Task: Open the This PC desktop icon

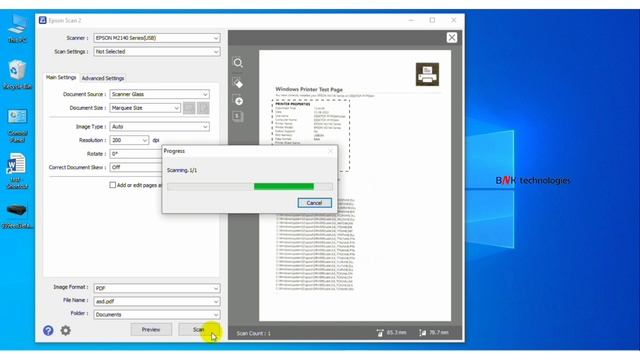Action: tap(17, 29)
